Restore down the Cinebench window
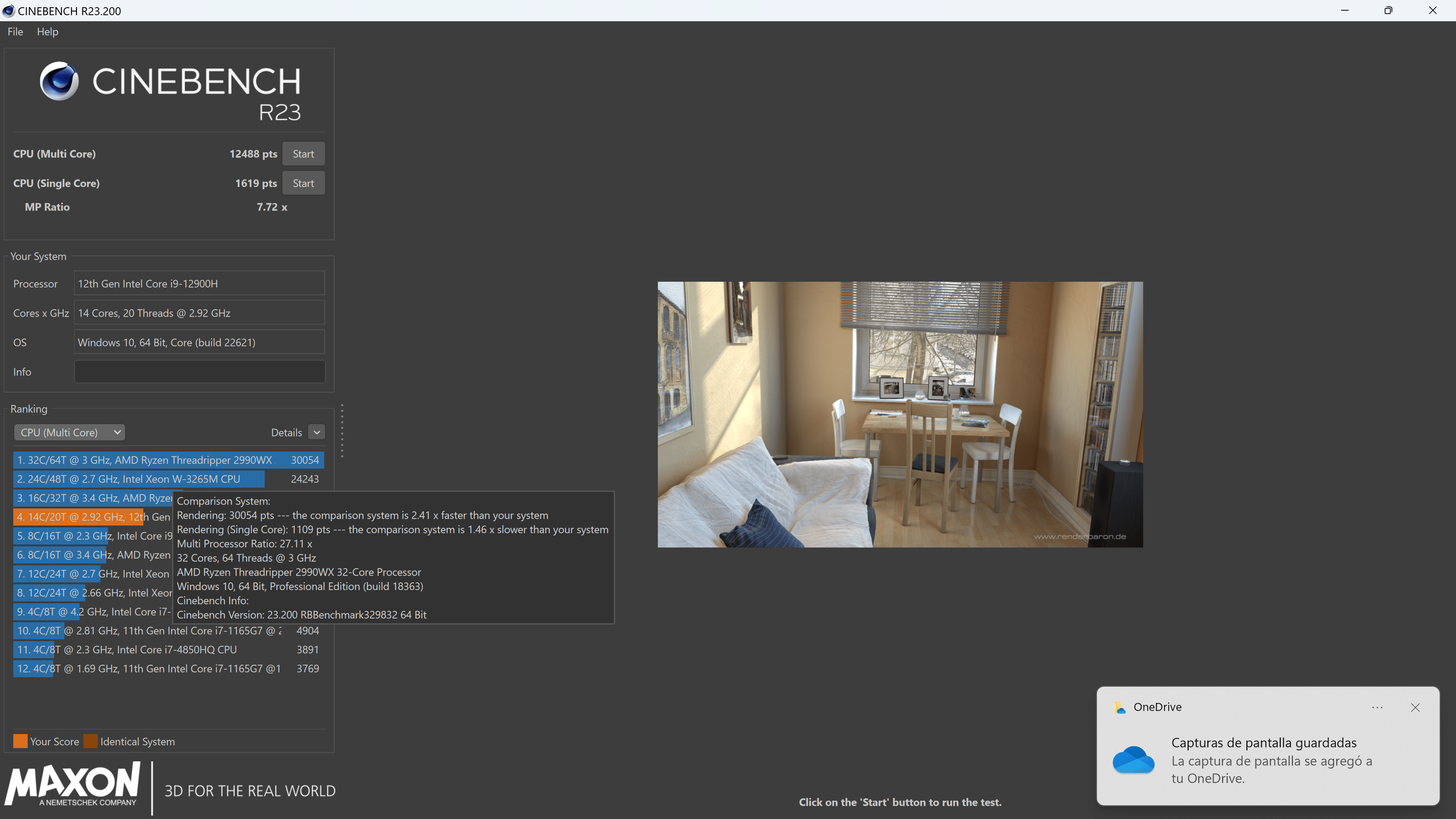 coord(1388,11)
